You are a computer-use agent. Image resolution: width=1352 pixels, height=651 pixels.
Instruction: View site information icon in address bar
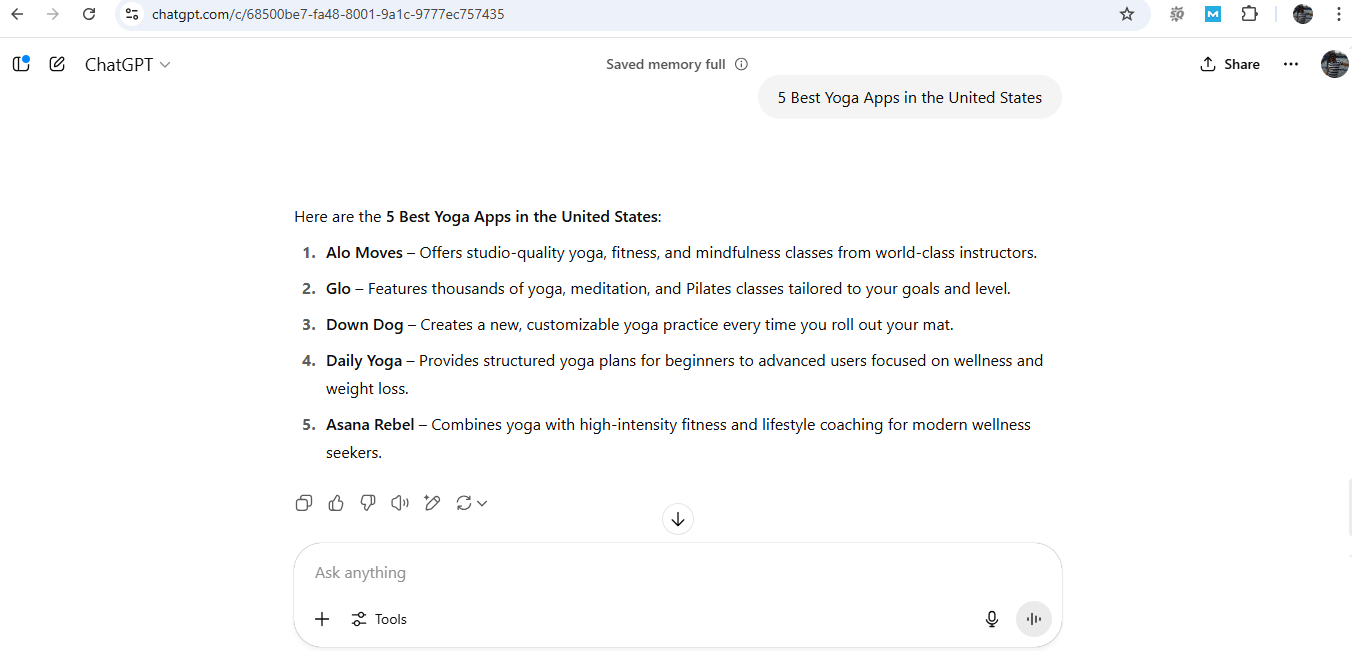click(132, 14)
